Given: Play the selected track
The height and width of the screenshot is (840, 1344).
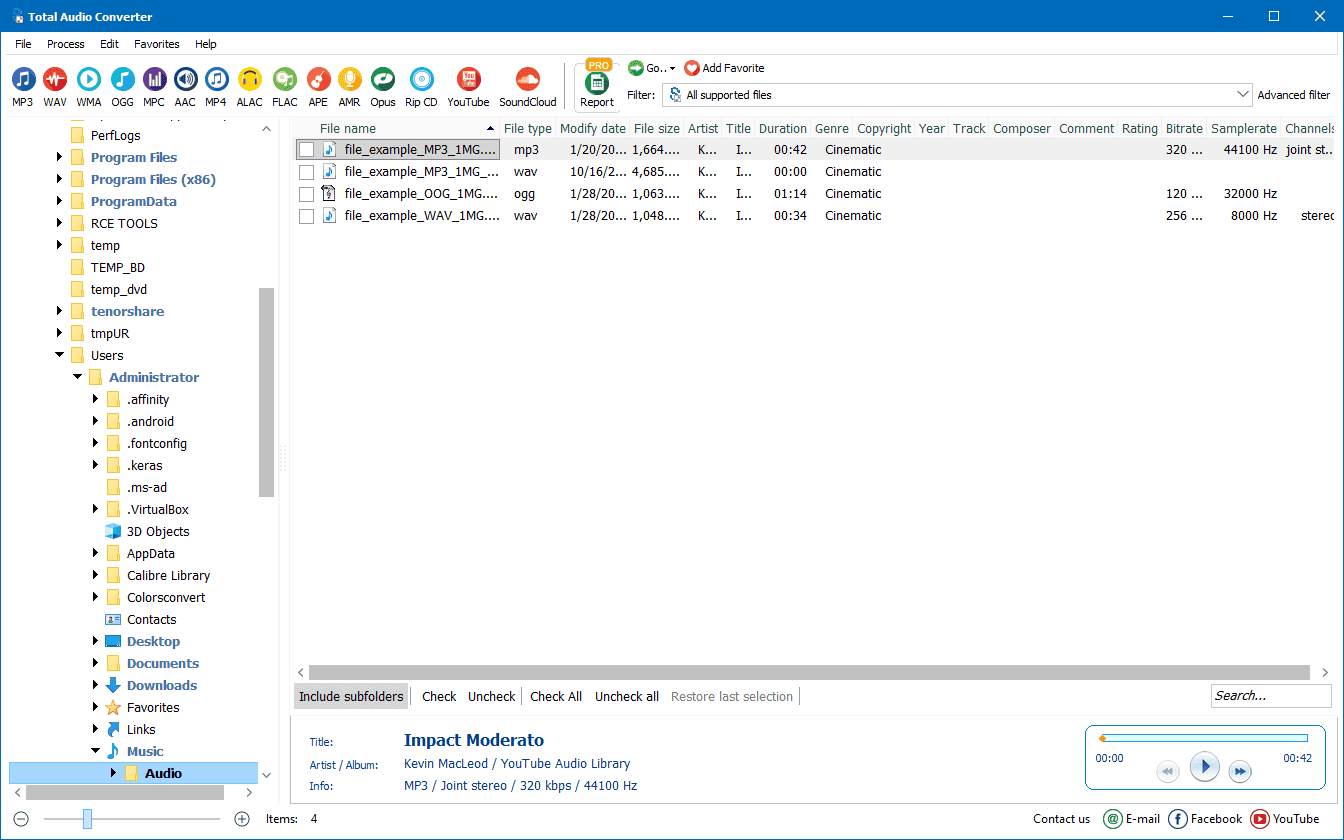Looking at the screenshot, I should 1205,767.
